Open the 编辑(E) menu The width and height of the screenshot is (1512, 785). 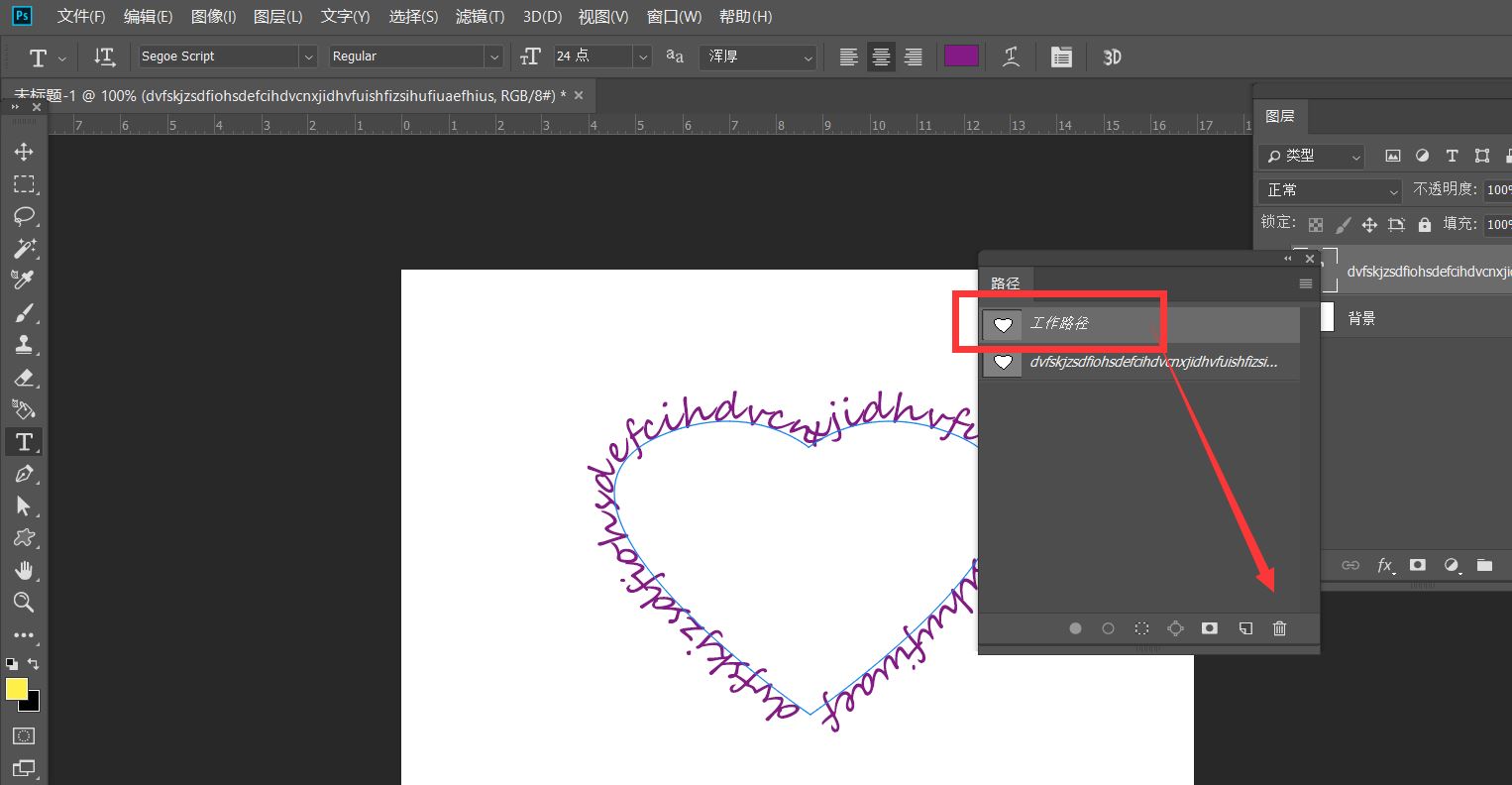[x=148, y=17]
